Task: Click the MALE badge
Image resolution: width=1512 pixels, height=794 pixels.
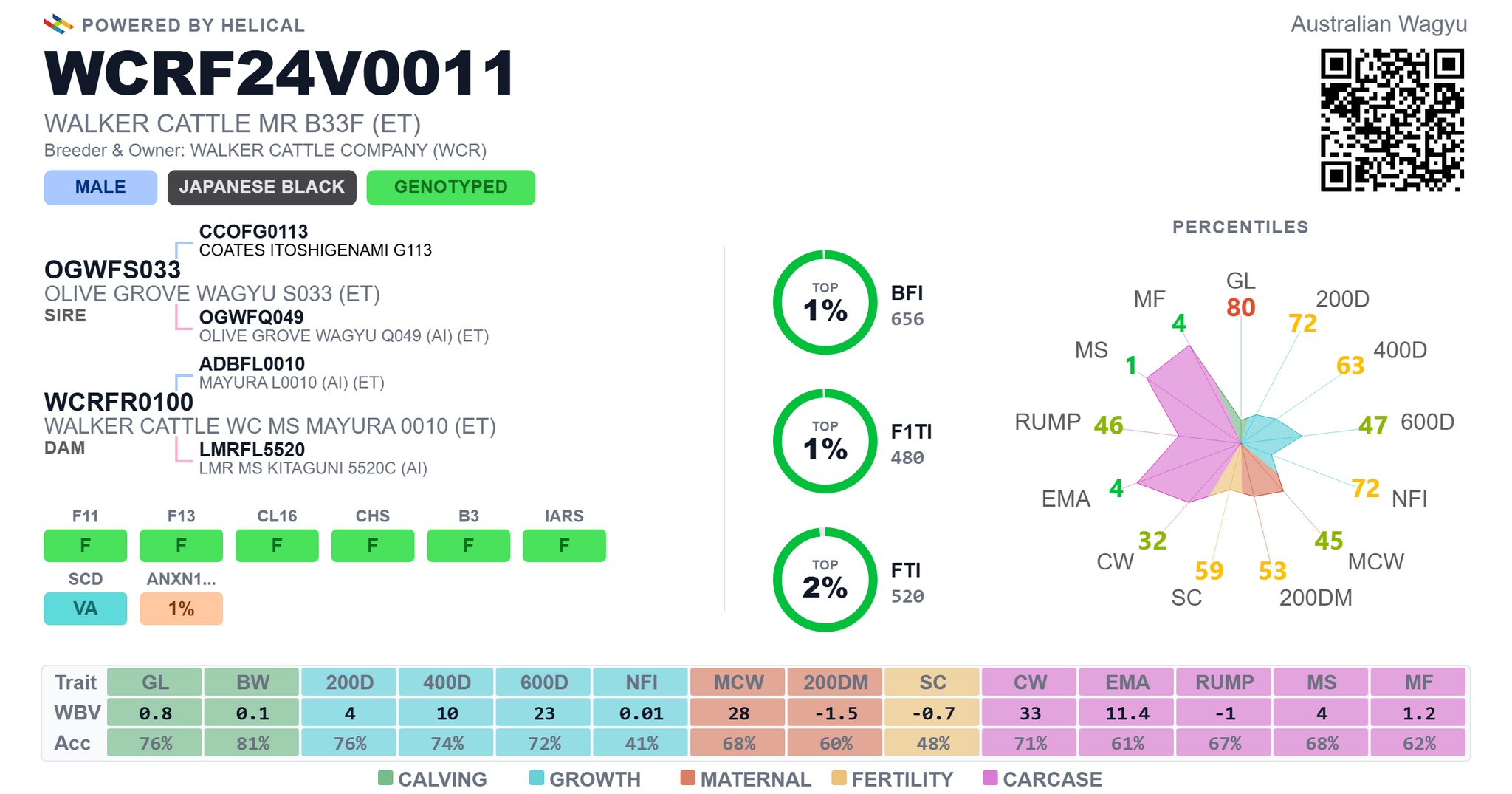Action: [100, 187]
